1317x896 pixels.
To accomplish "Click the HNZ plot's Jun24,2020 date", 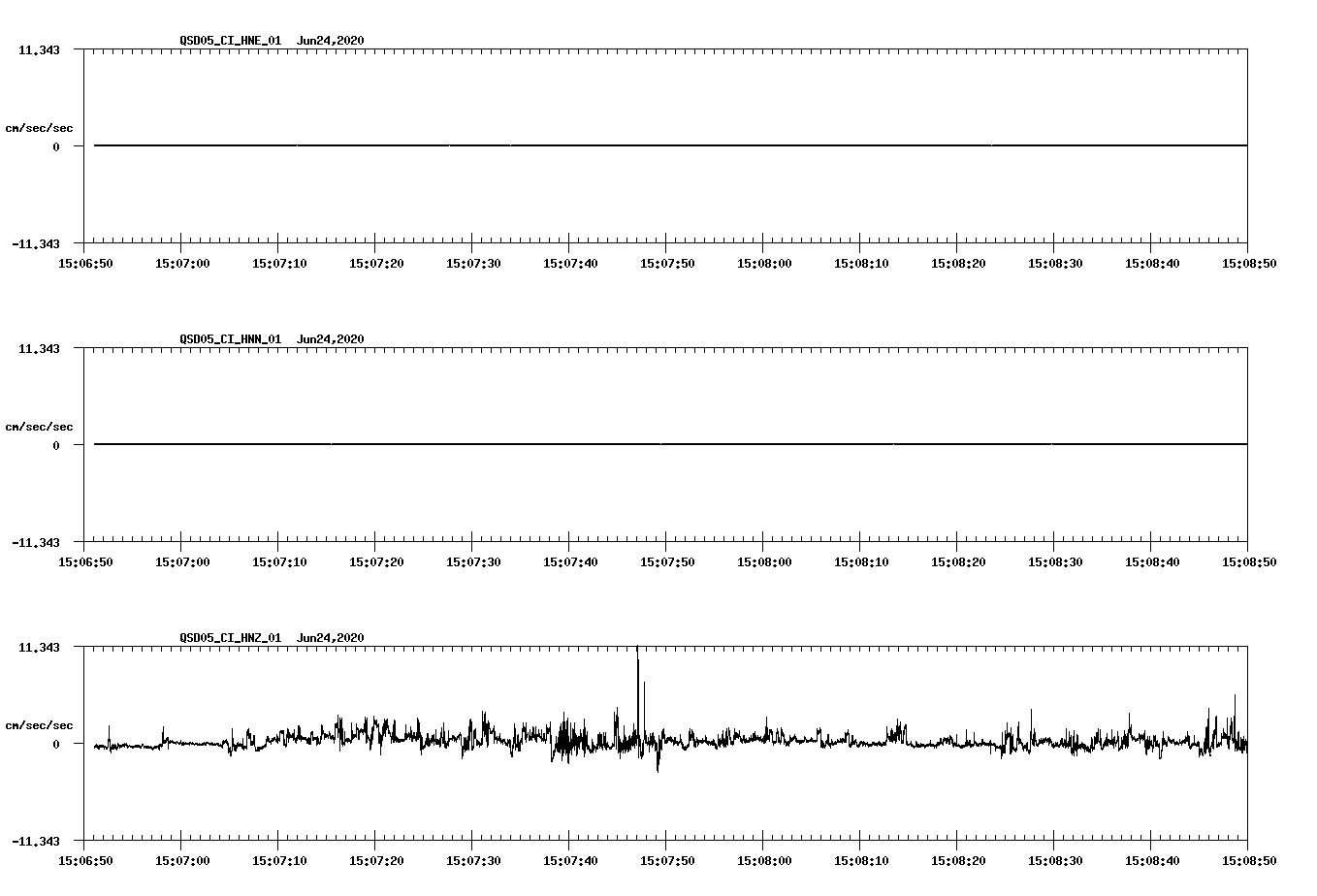I will (x=331, y=638).
